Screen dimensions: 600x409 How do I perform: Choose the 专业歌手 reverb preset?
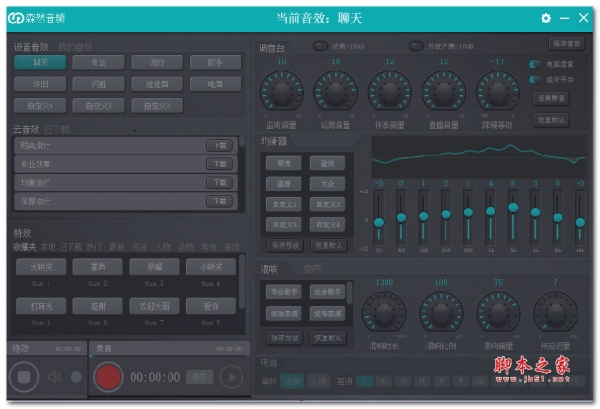click(x=284, y=292)
